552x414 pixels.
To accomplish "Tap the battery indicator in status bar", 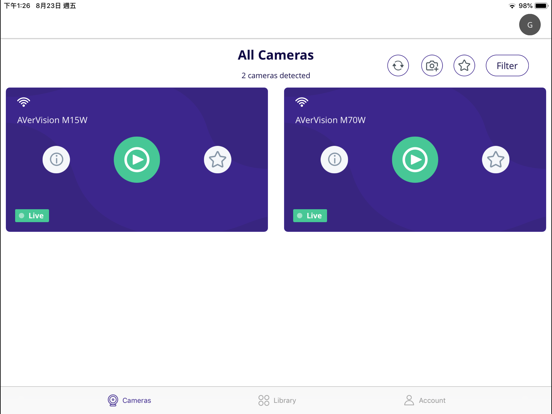I will 541,6.
